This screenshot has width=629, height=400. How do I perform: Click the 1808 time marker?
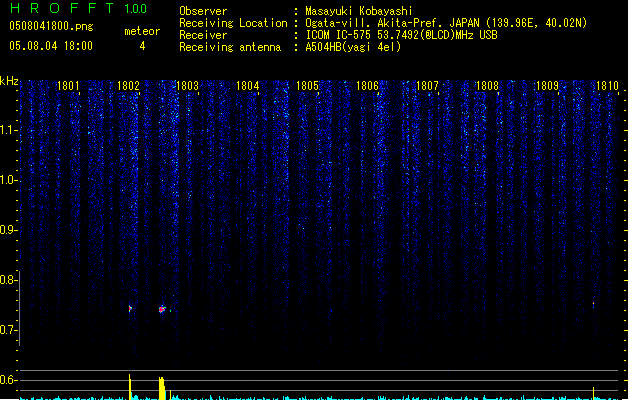pos(487,86)
